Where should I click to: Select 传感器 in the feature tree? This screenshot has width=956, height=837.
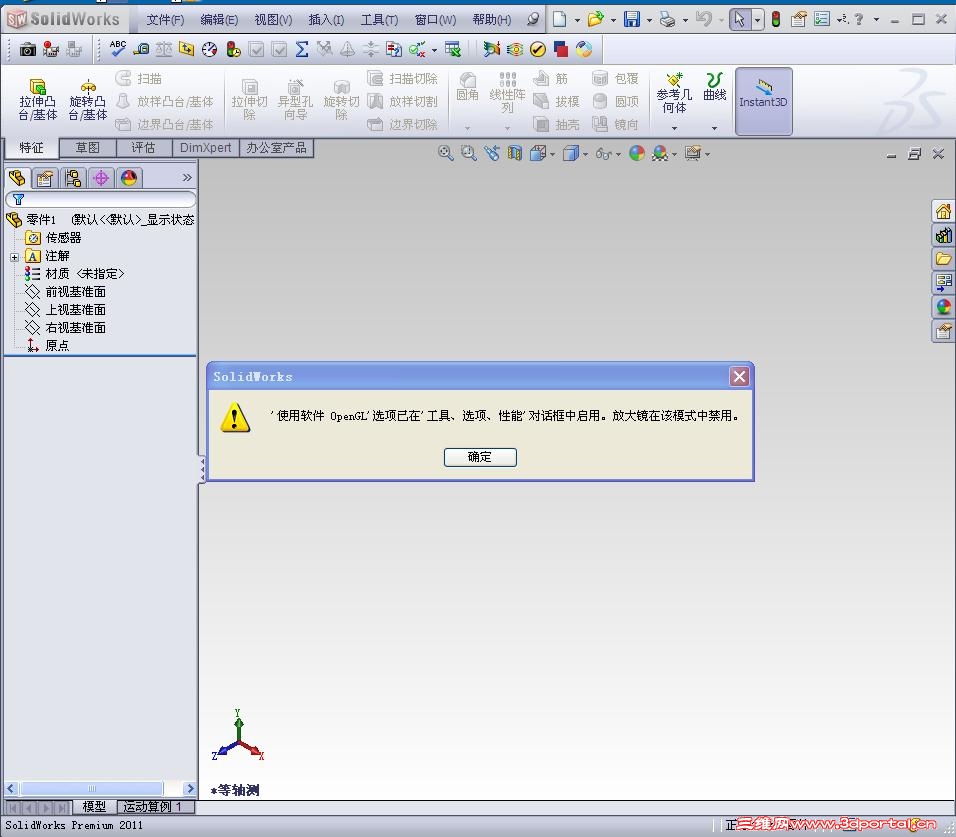tap(63, 238)
